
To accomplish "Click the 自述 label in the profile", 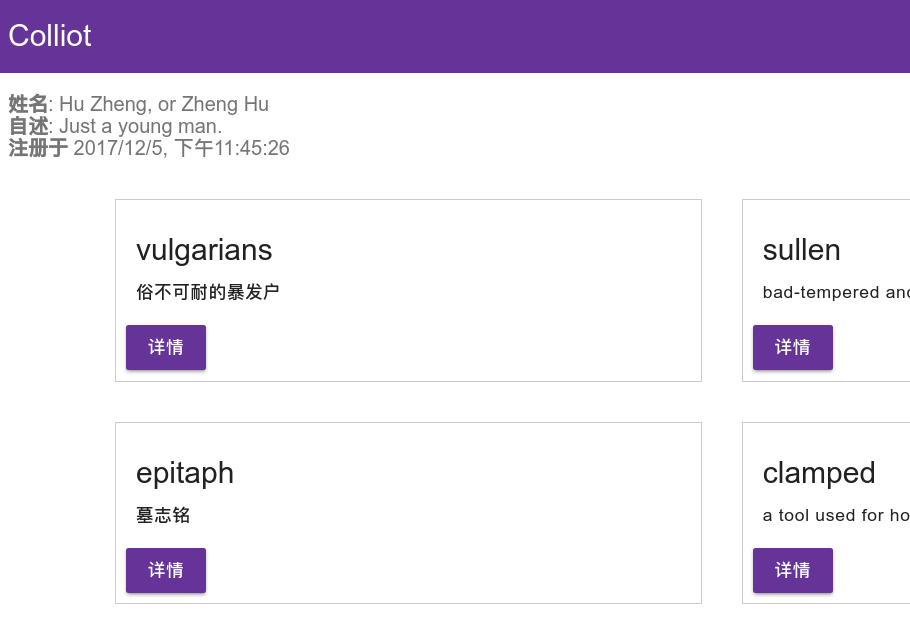I will pyautogui.click(x=28, y=126).
